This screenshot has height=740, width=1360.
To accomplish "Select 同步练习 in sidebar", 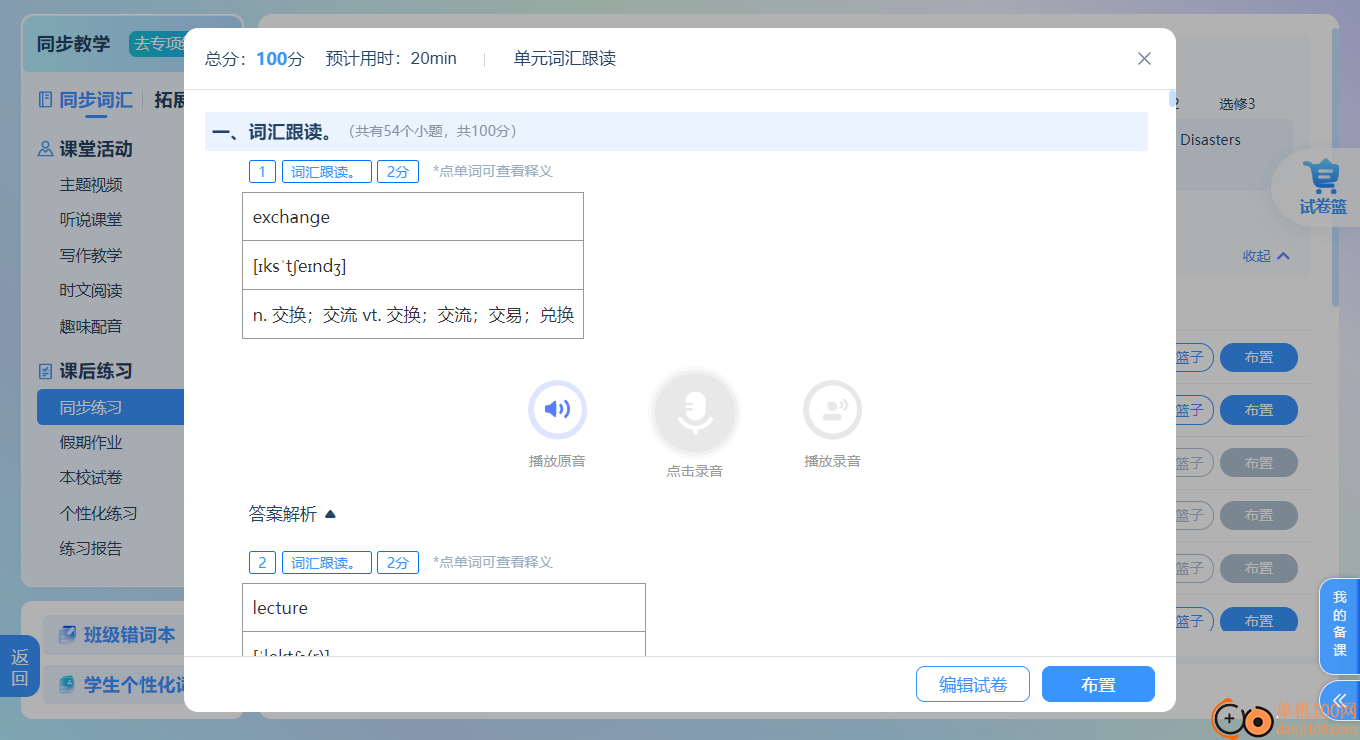I will point(110,407).
